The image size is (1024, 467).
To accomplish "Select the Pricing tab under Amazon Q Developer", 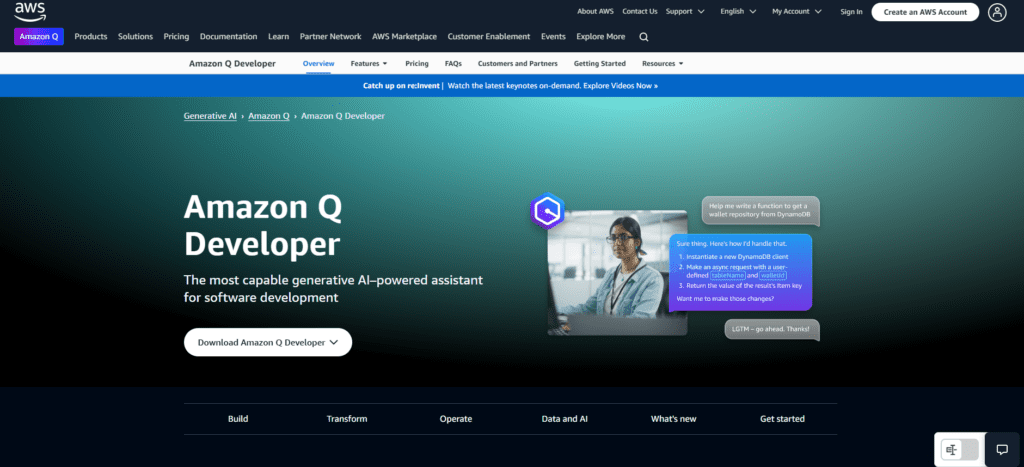I will point(417,63).
